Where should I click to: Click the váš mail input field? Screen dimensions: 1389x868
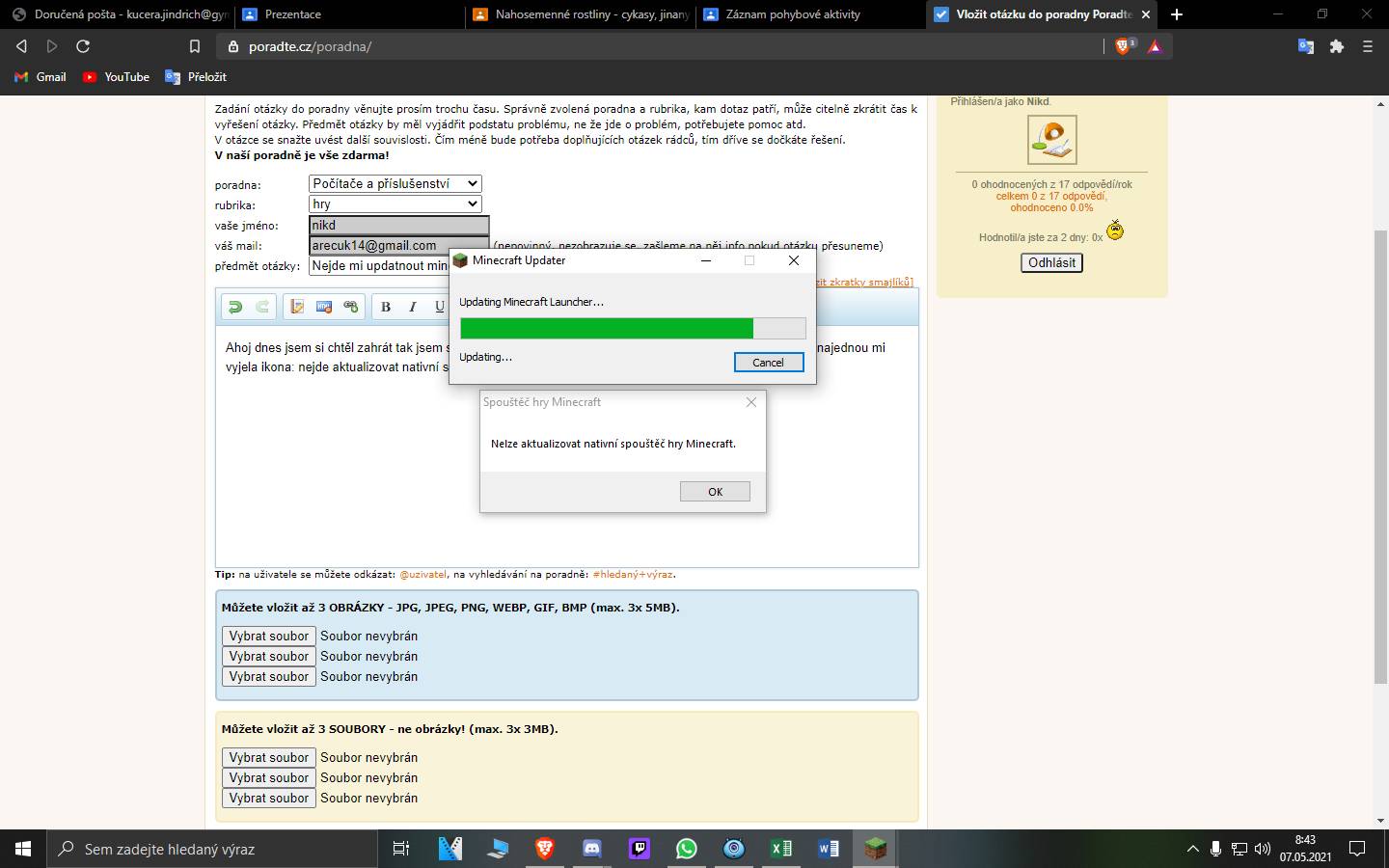[x=399, y=245]
